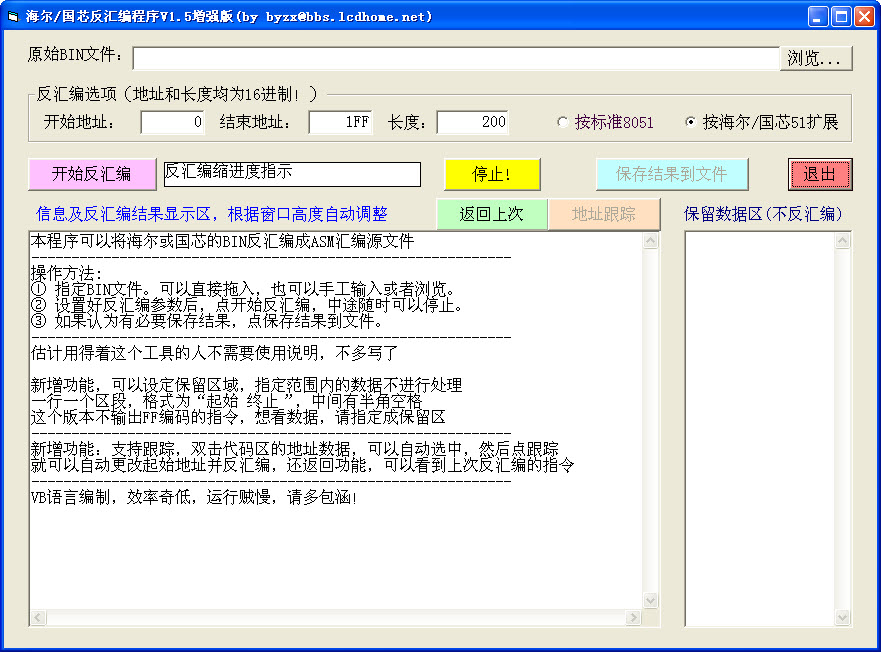Select the 按海尔/国芯51扩展 radio option
This screenshot has height=652, width=881.
tap(690, 122)
